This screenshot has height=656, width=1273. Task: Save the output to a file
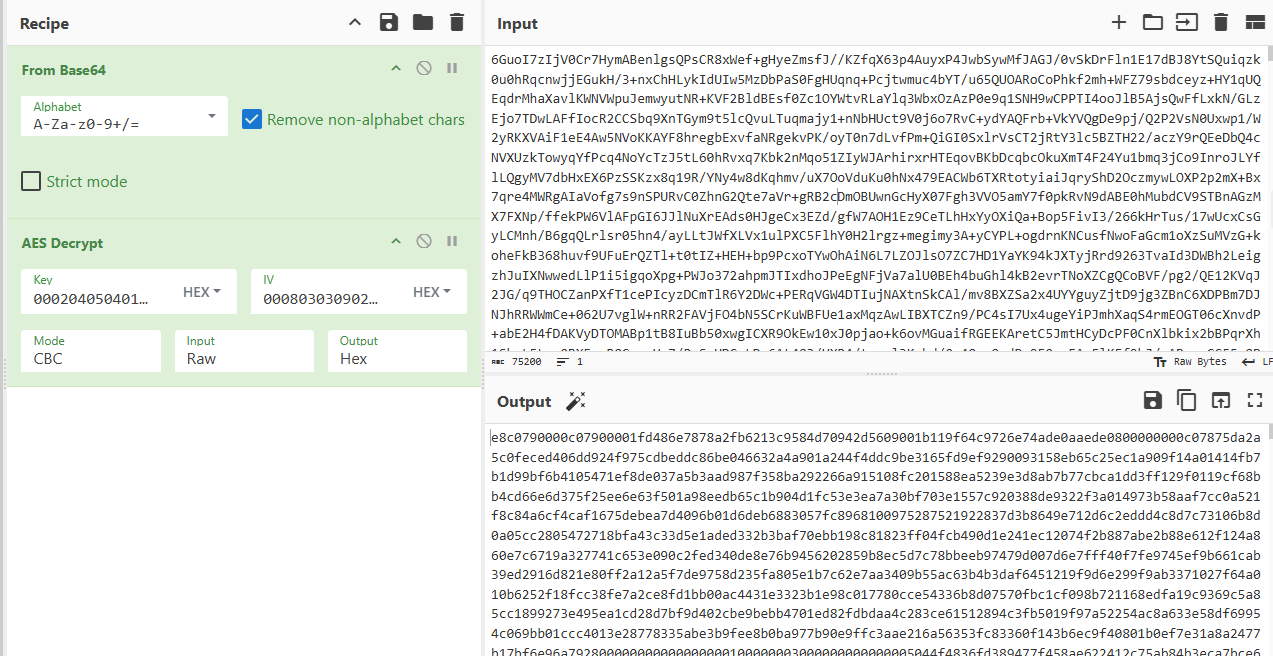(1153, 400)
